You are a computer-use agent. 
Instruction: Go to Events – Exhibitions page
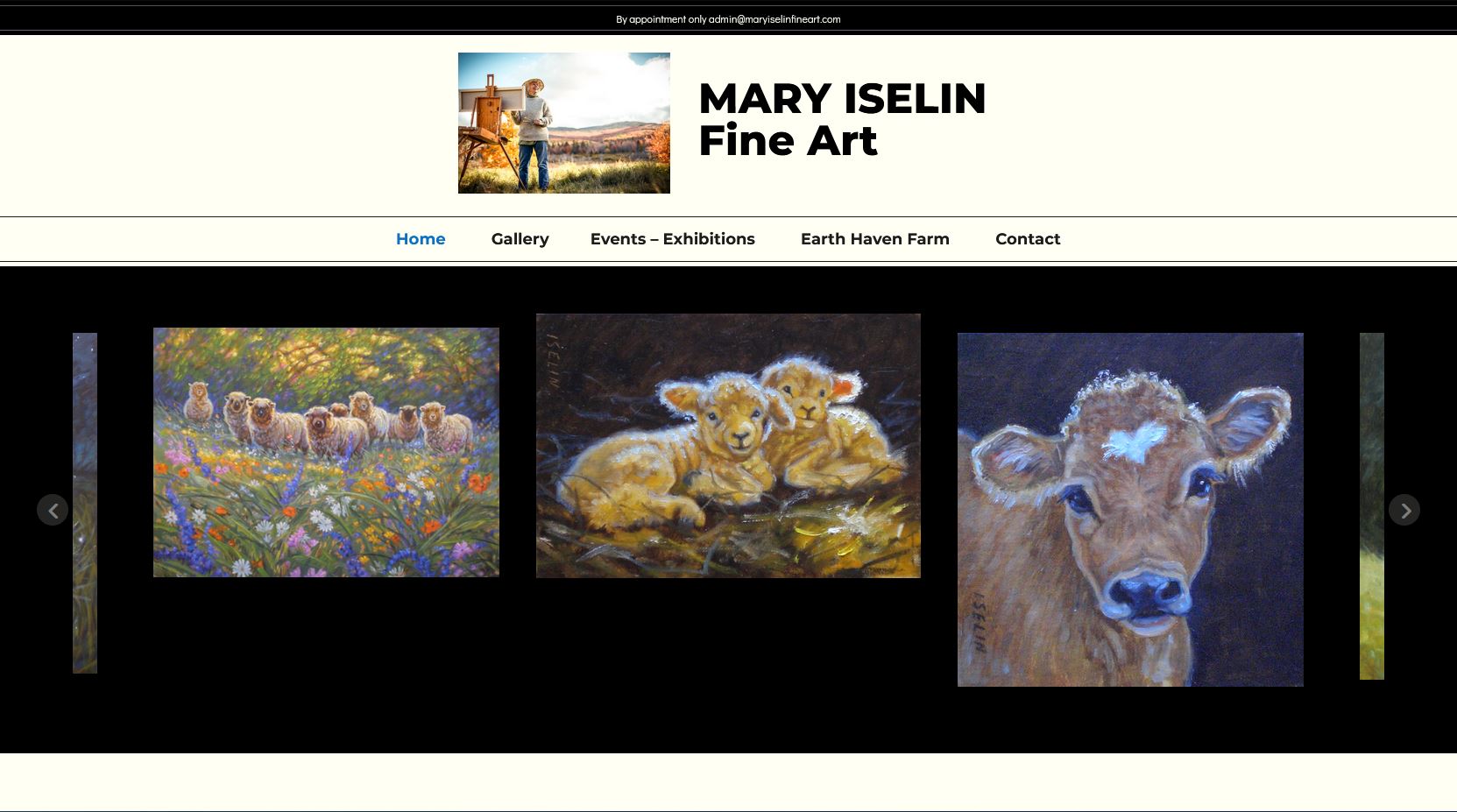pos(672,239)
